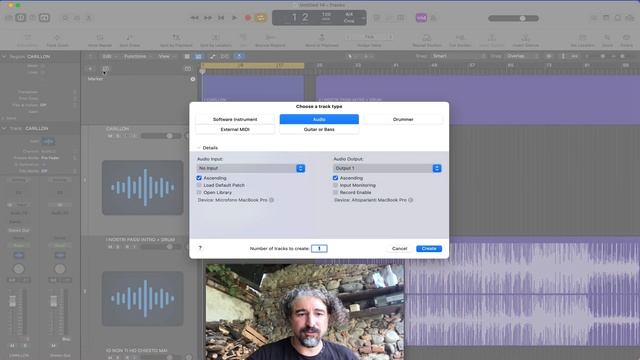Screen dimensions: 640x360
Task: Open the Snap Smart dropdown
Action: pyautogui.click(x=458, y=56)
